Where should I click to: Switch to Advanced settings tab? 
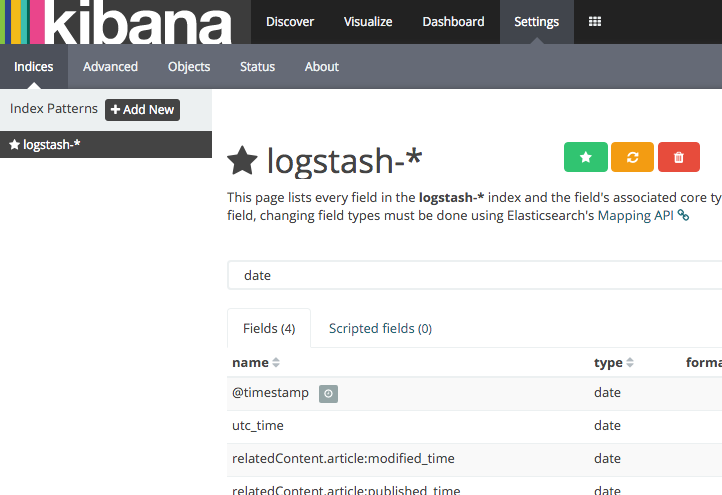point(110,66)
